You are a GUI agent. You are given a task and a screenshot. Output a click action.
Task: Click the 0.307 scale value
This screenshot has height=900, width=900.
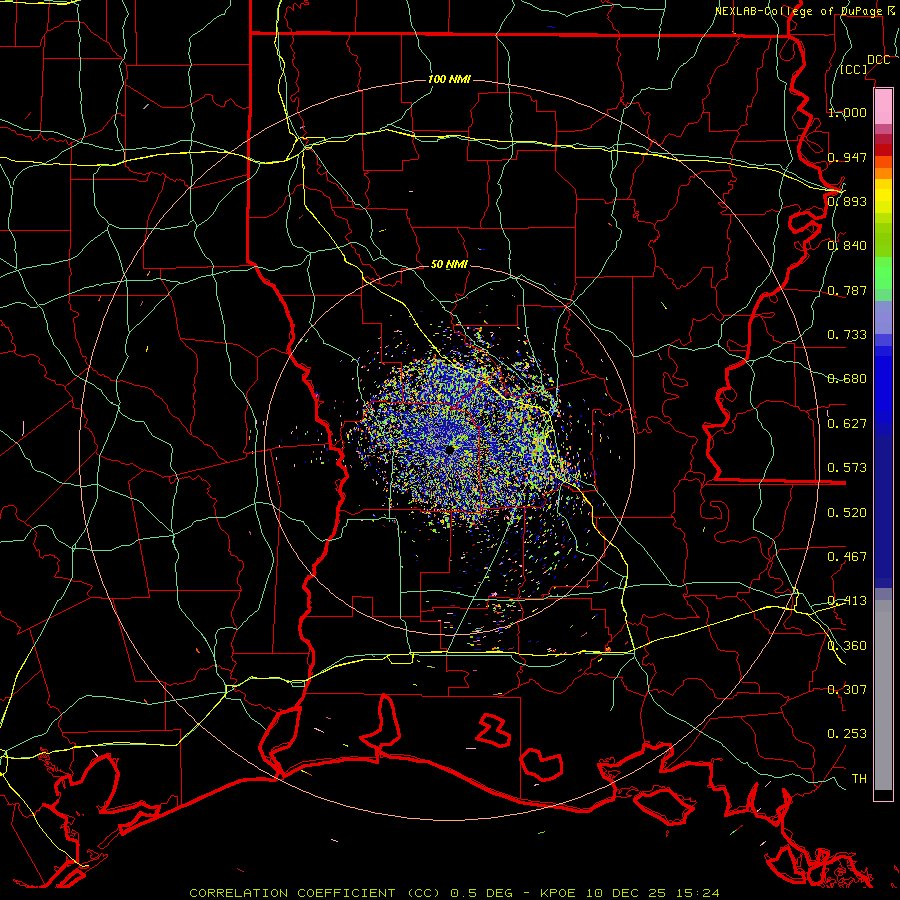click(847, 690)
